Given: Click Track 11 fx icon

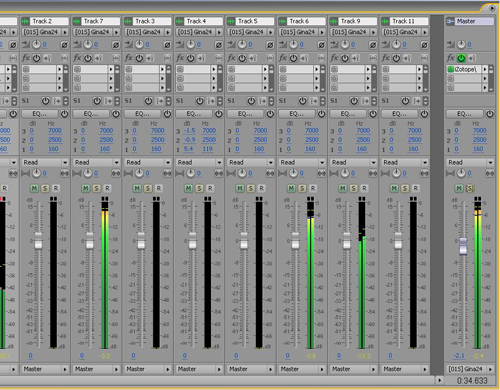Looking at the screenshot, I should point(386,58).
